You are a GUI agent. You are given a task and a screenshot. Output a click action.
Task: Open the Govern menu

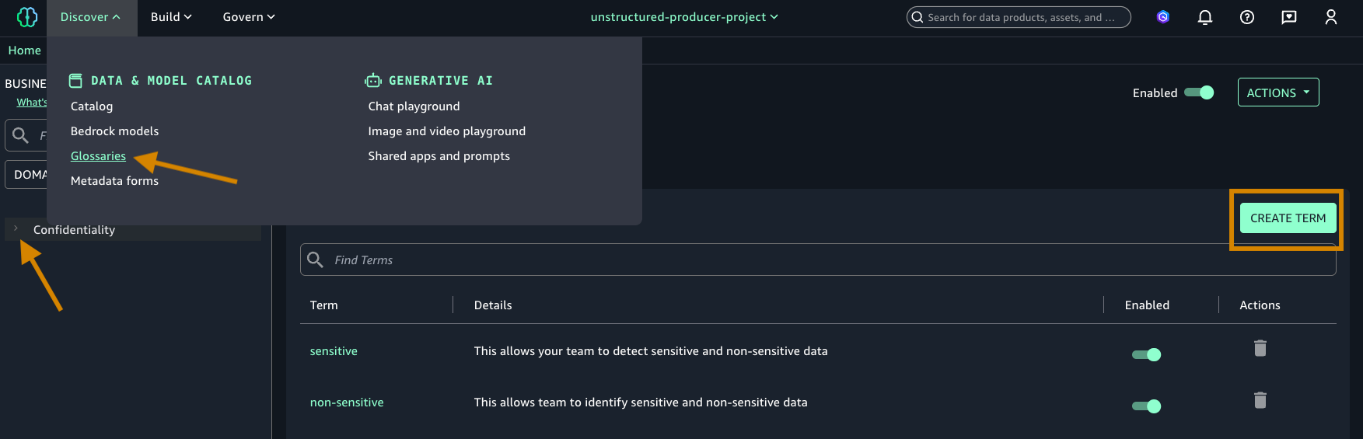pos(248,17)
